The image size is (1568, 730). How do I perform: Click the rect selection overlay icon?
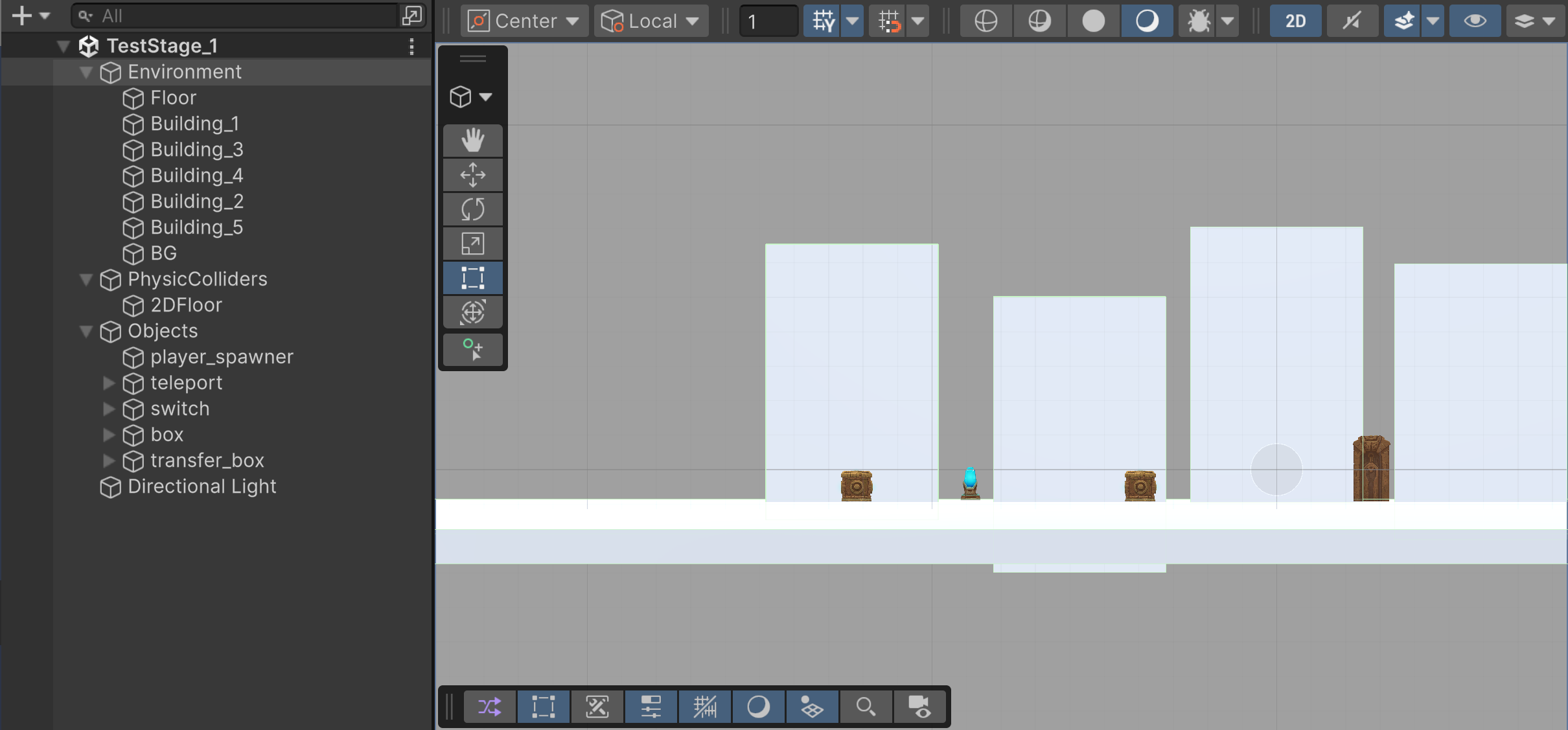tap(544, 706)
